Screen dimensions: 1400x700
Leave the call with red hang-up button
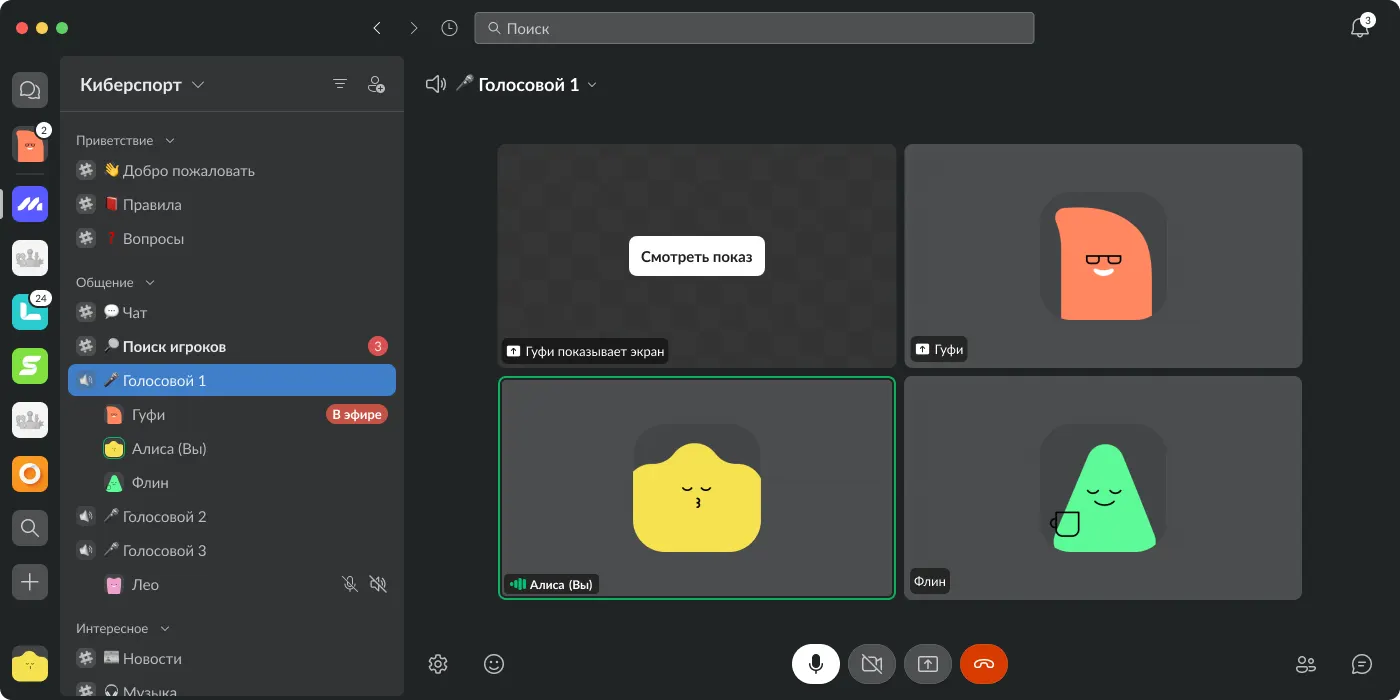click(984, 663)
